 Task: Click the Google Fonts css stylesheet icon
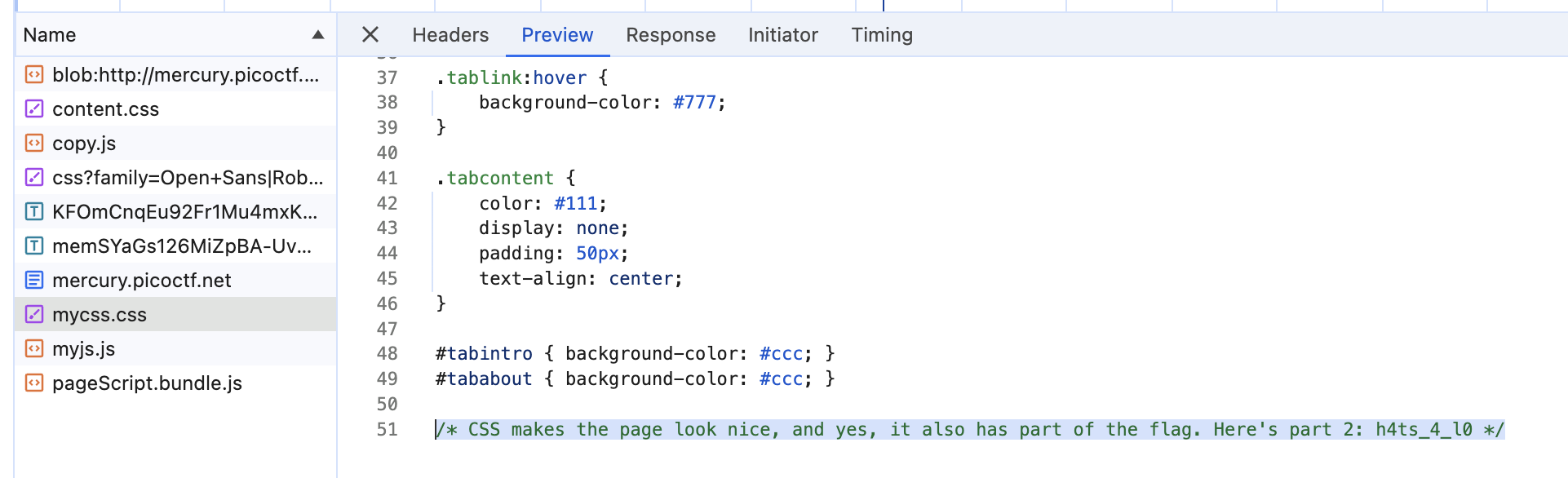tap(33, 178)
